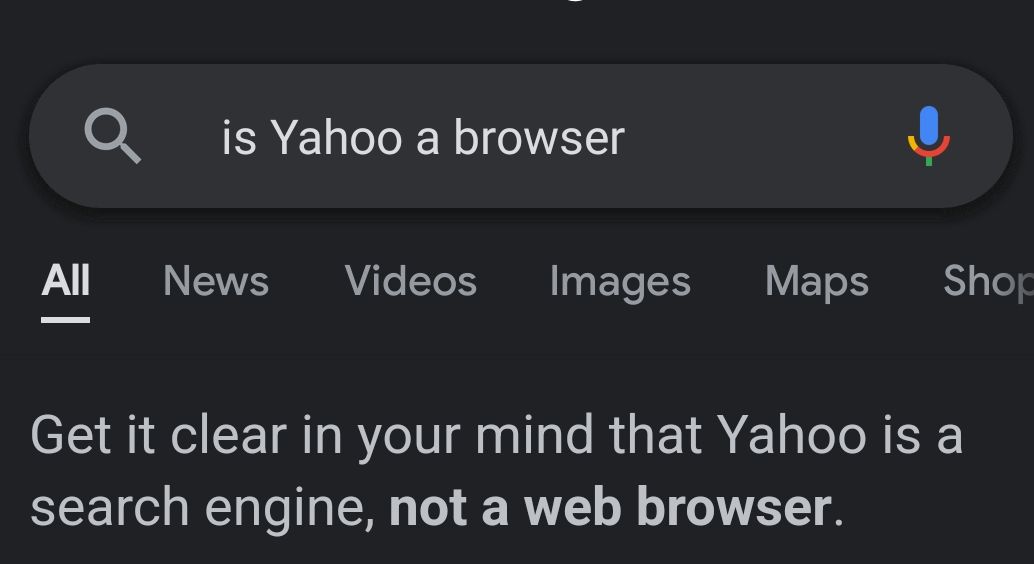Click the magnifying glass search icon

pos(113,137)
